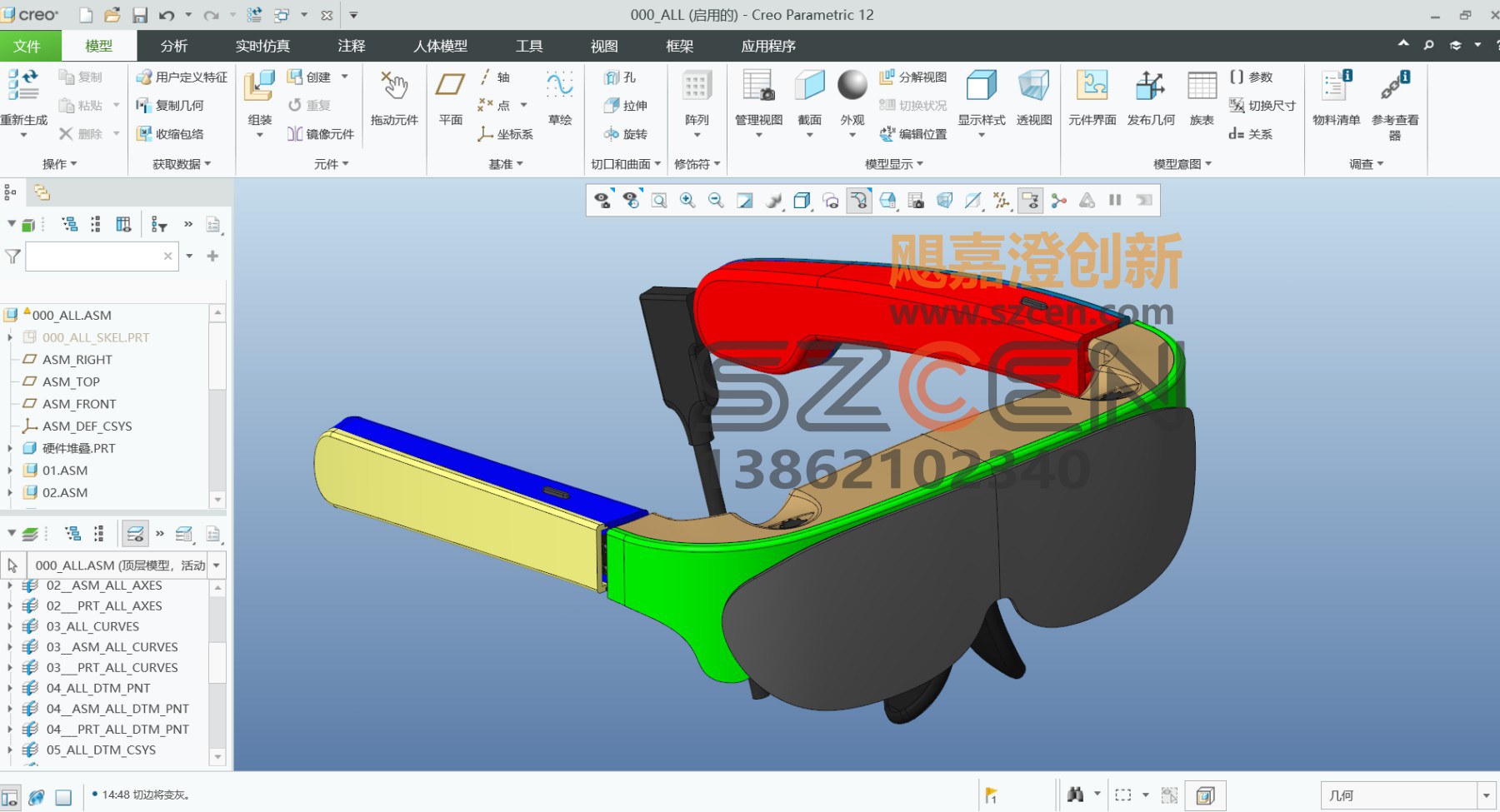Click the 复制几何 button
This screenshot has height=812, width=1500.
point(170,106)
